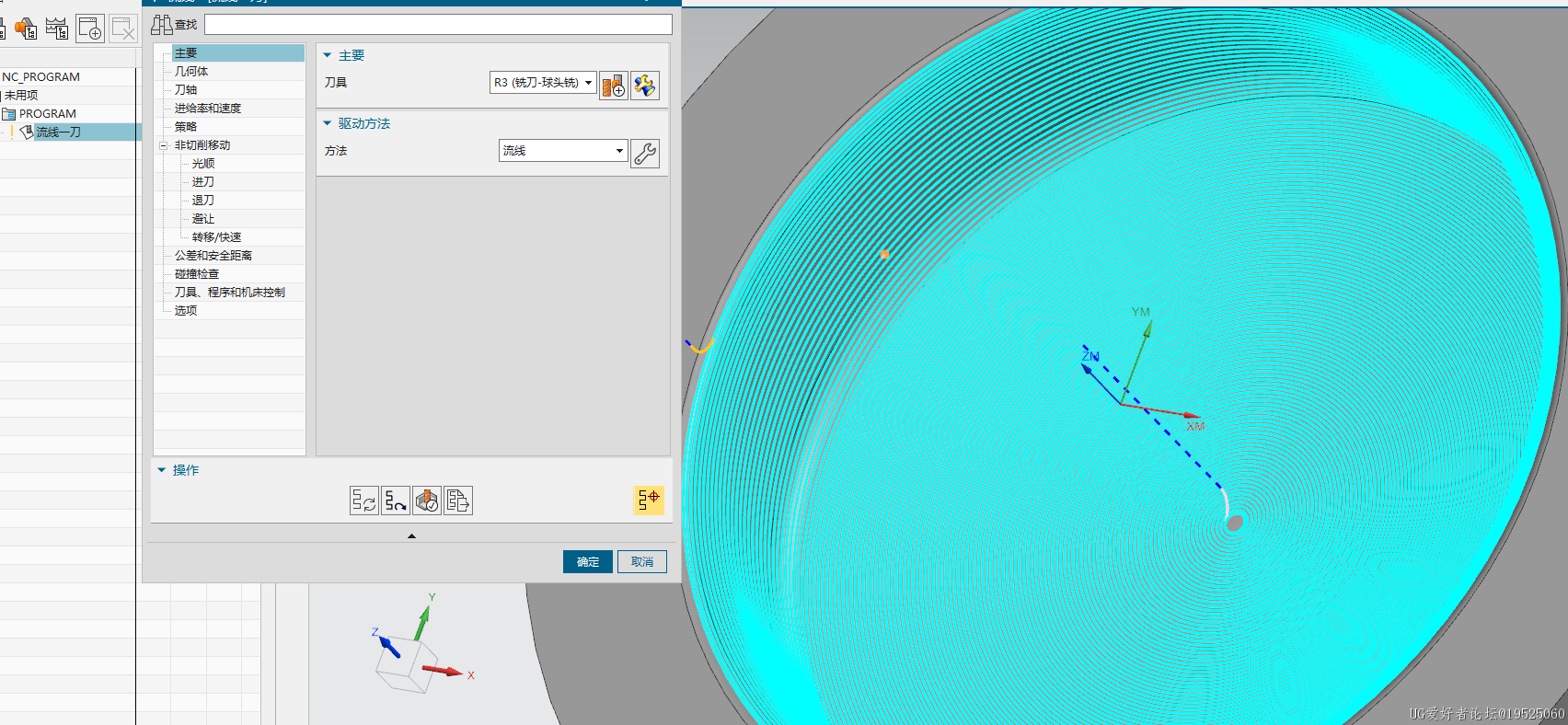This screenshot has height=725, width=1568.
Task: Click the Replay tool path icon
Action: click(x=396, y=501)
